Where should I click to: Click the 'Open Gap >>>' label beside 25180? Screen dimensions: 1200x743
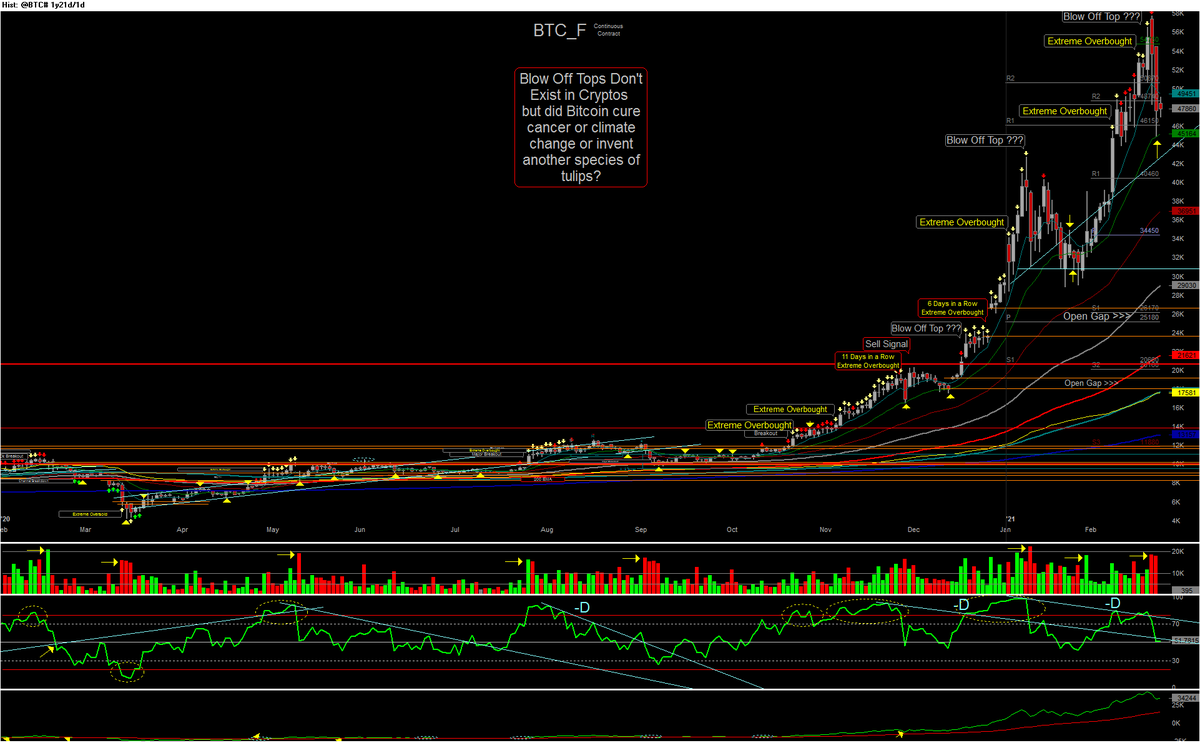[x=1098, y=316]
